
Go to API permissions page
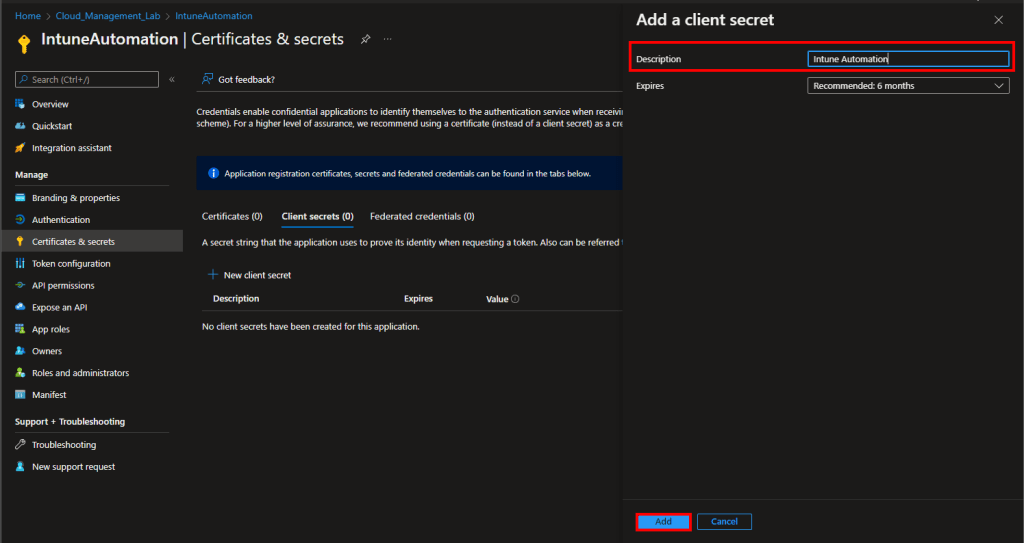pos(63,285)
